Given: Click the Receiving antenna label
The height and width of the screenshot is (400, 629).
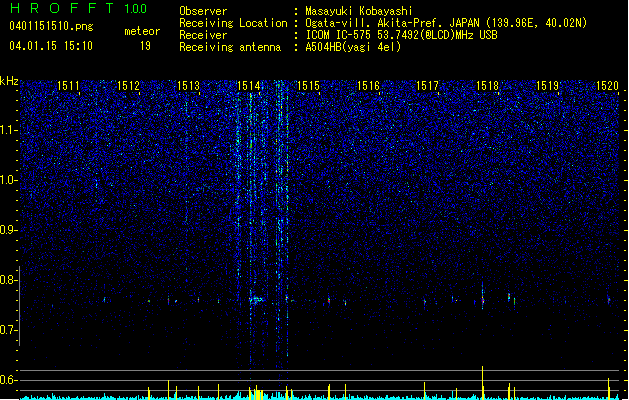Looking at the screenshot, I should tap(230, 47).
